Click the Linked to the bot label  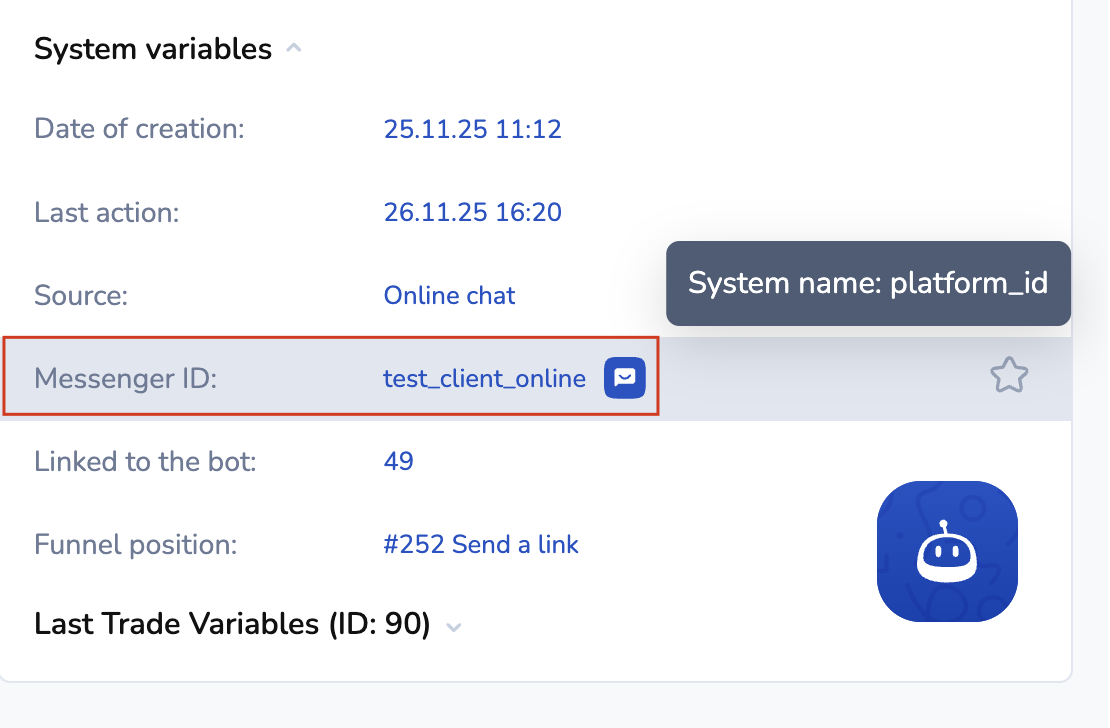tap(145, 461)
